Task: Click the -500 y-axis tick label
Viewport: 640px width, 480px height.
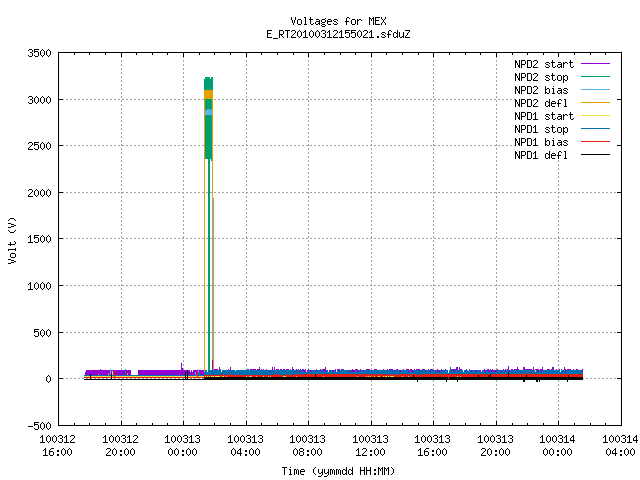Action: tap(40, 426)
